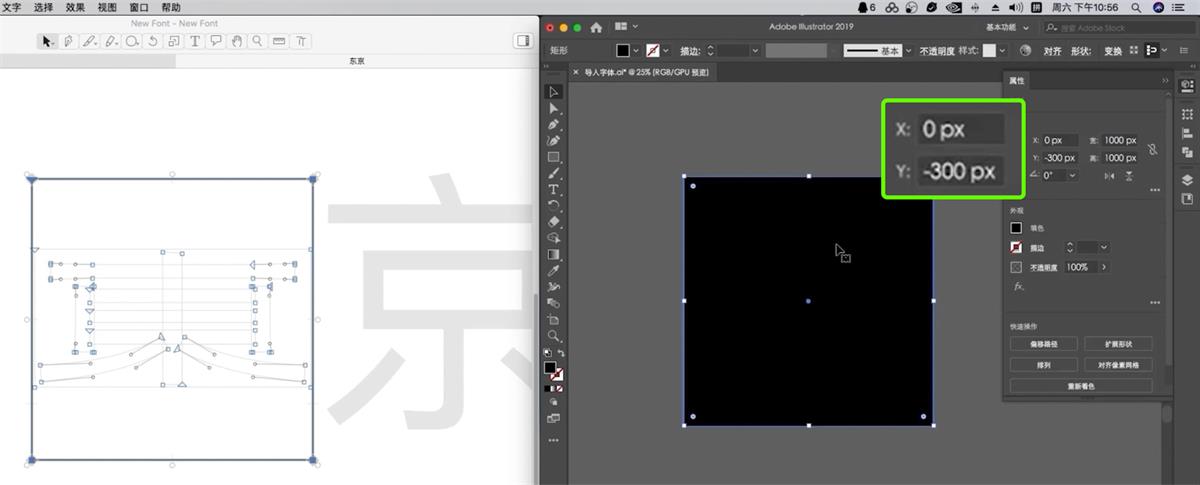Open the Align panel icon in dock

pos(1187,133)
